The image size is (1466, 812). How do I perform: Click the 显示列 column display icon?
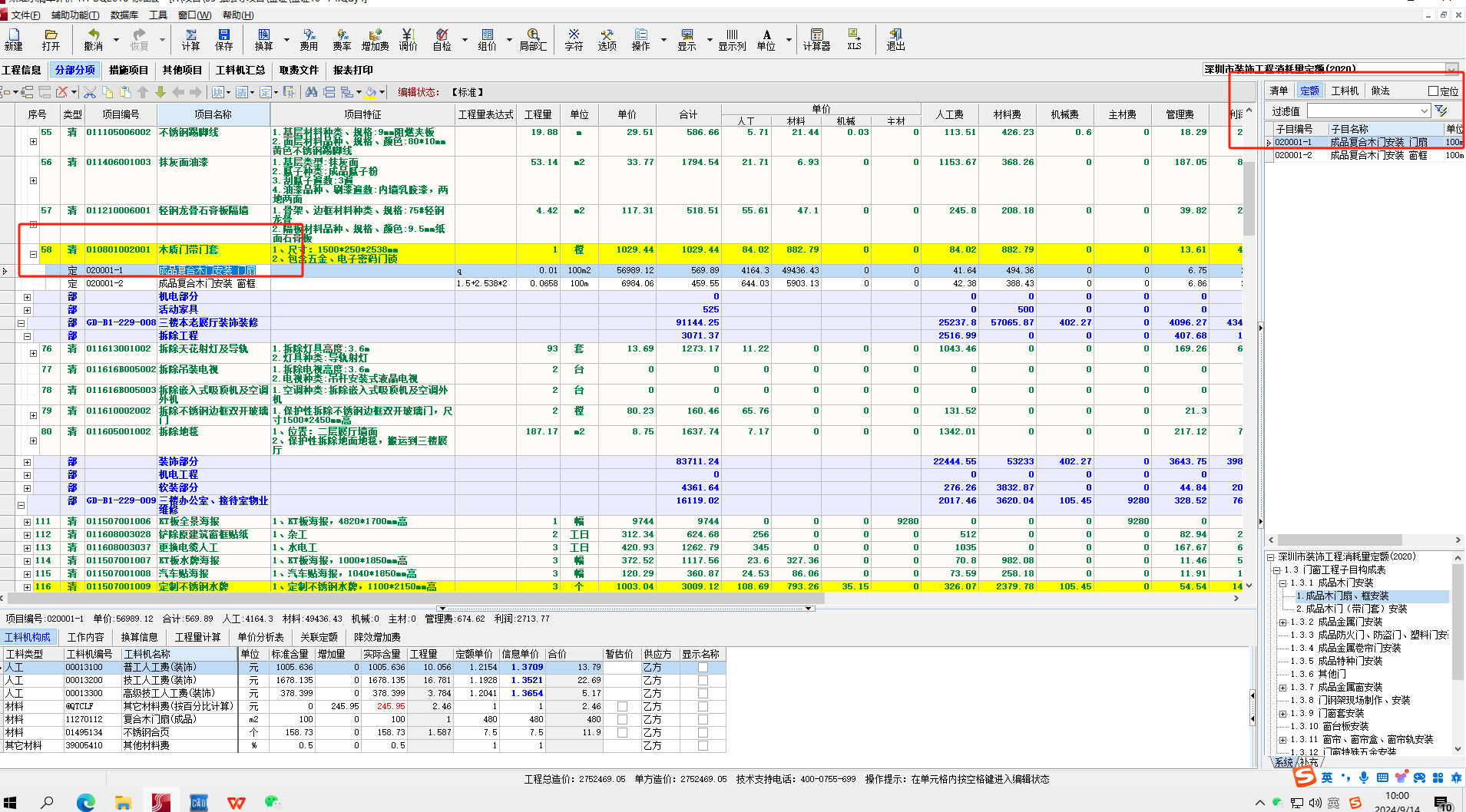click(x=732, y=39)
